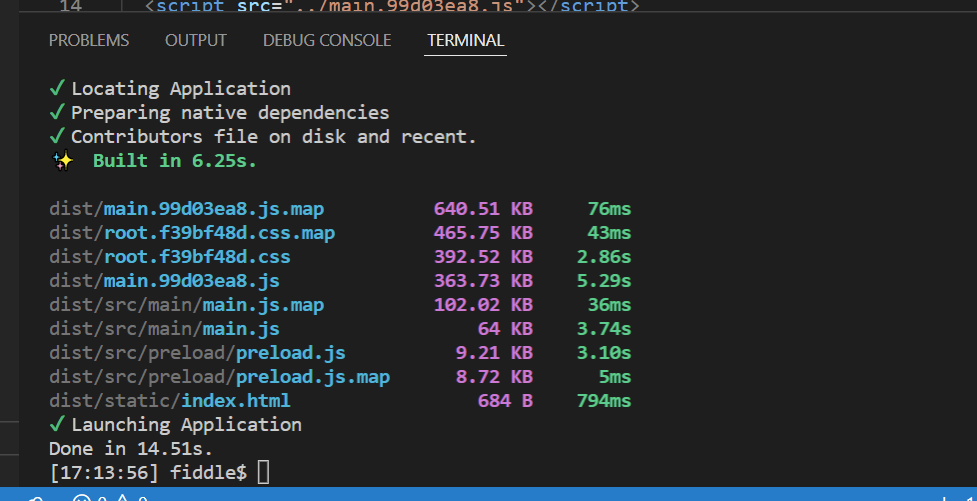This screenshot has height=501, width=977.
Task: Click the dist/src/preload/preload.js path
Action: click(198, 353)
